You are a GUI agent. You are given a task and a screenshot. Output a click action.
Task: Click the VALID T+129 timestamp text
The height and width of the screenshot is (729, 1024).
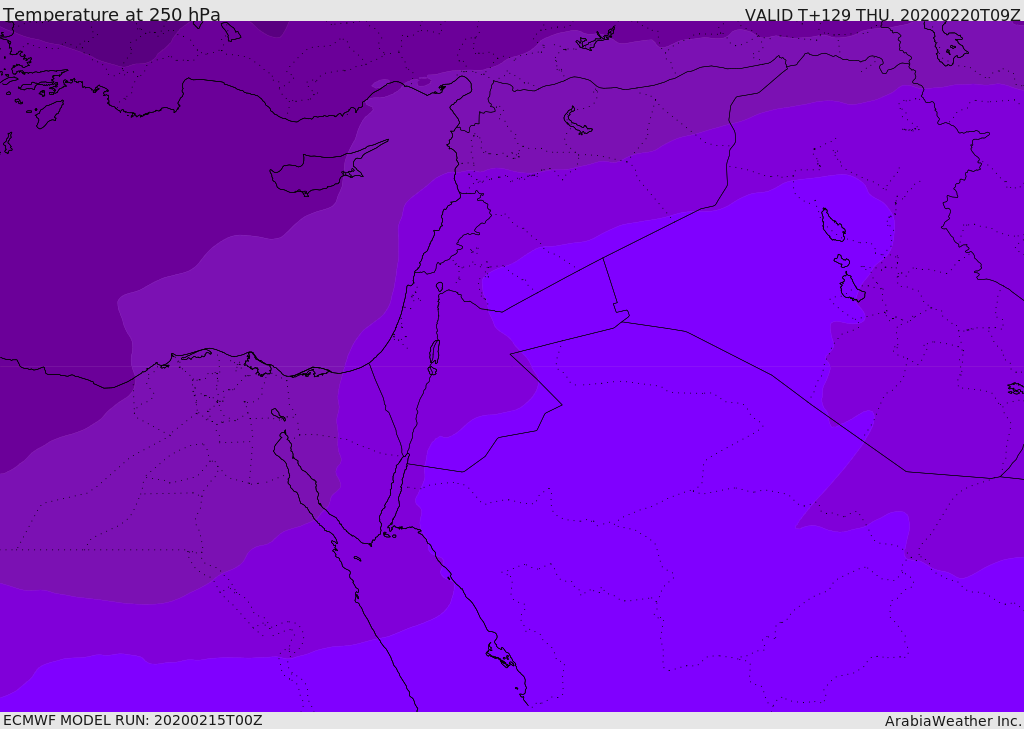click(882, 15)
